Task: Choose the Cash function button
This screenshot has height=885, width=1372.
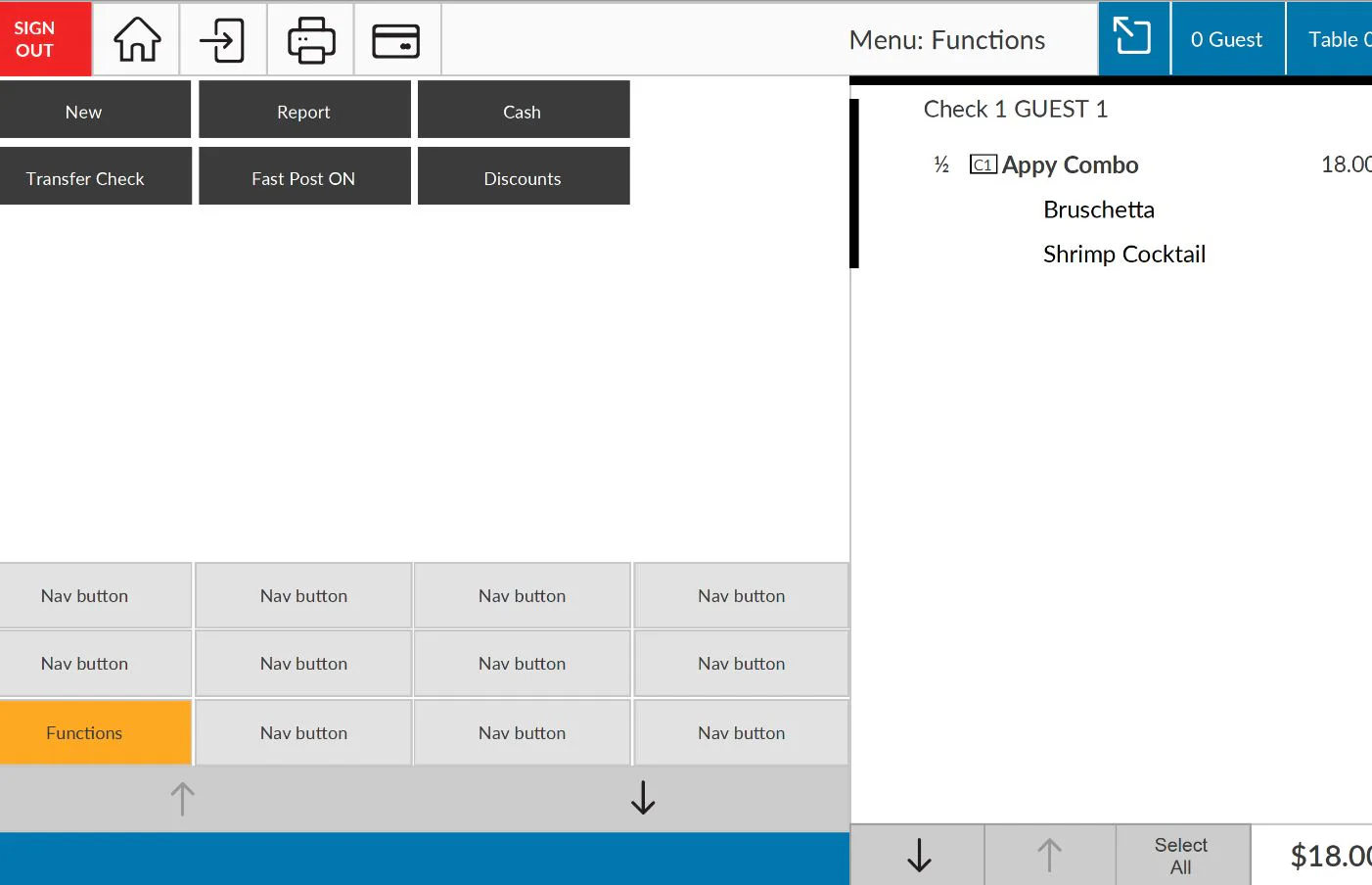Action: click(524, 110)
